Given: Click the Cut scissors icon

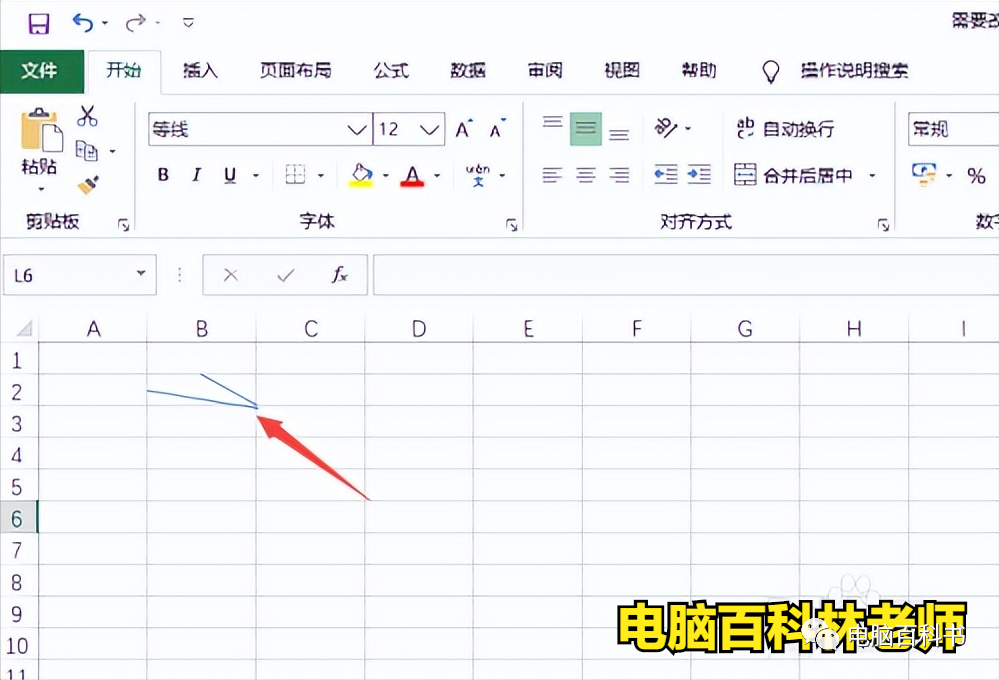Looking at the screenshot, I should pos(87,116).
